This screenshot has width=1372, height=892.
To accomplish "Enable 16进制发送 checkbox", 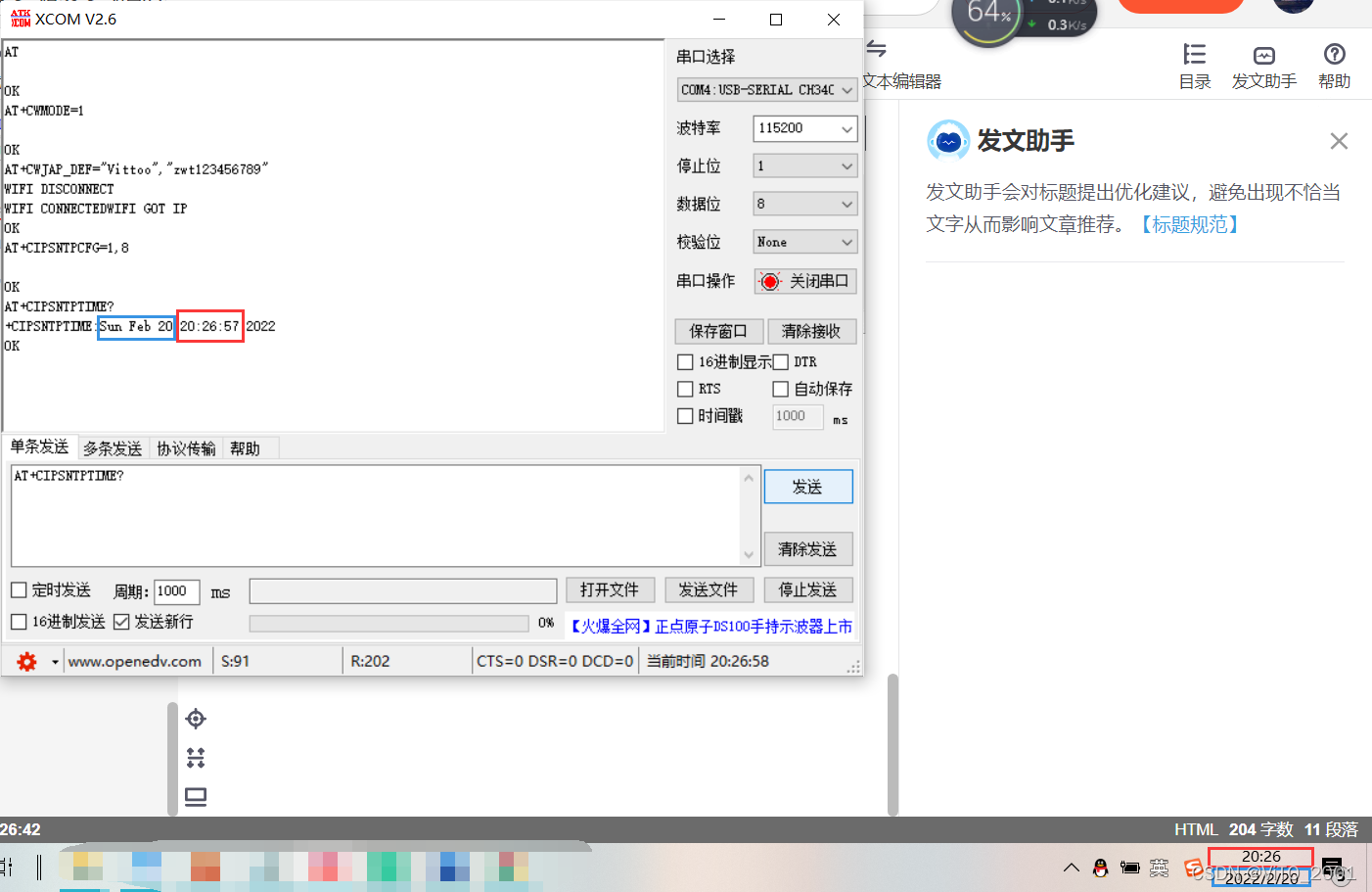I will tap(19, 622).
